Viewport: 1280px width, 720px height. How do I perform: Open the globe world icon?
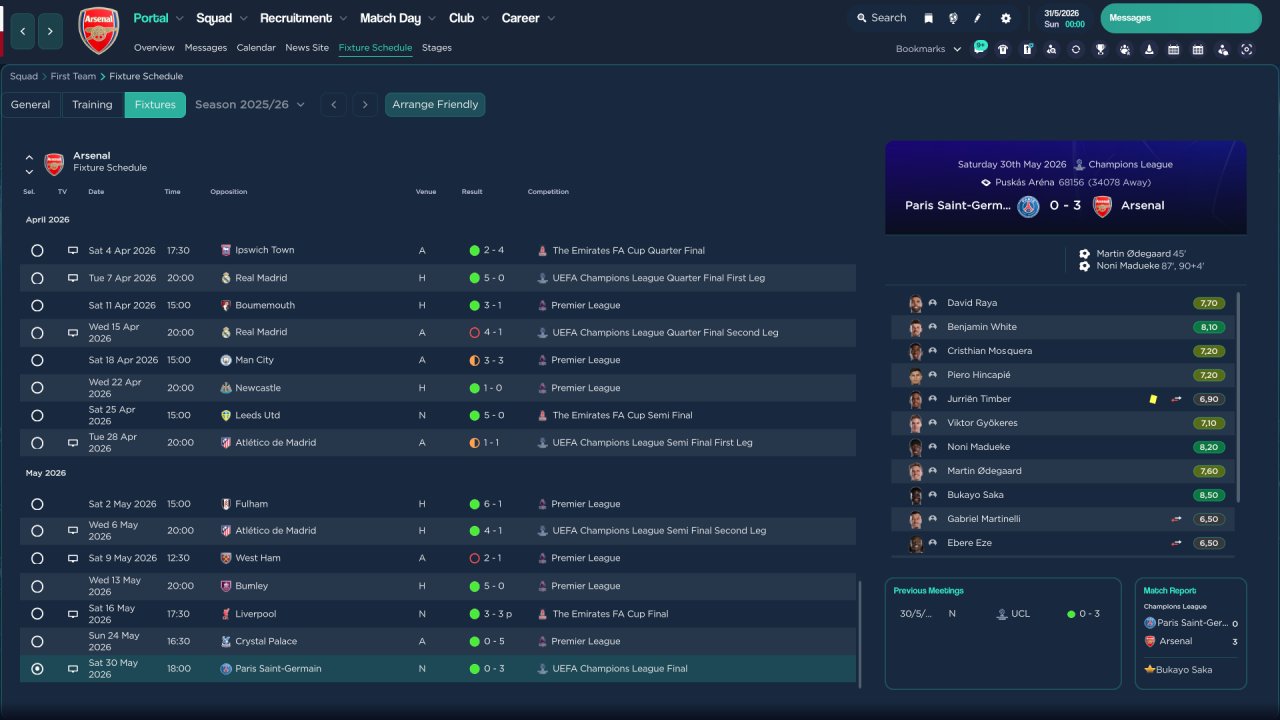(953, 18)
